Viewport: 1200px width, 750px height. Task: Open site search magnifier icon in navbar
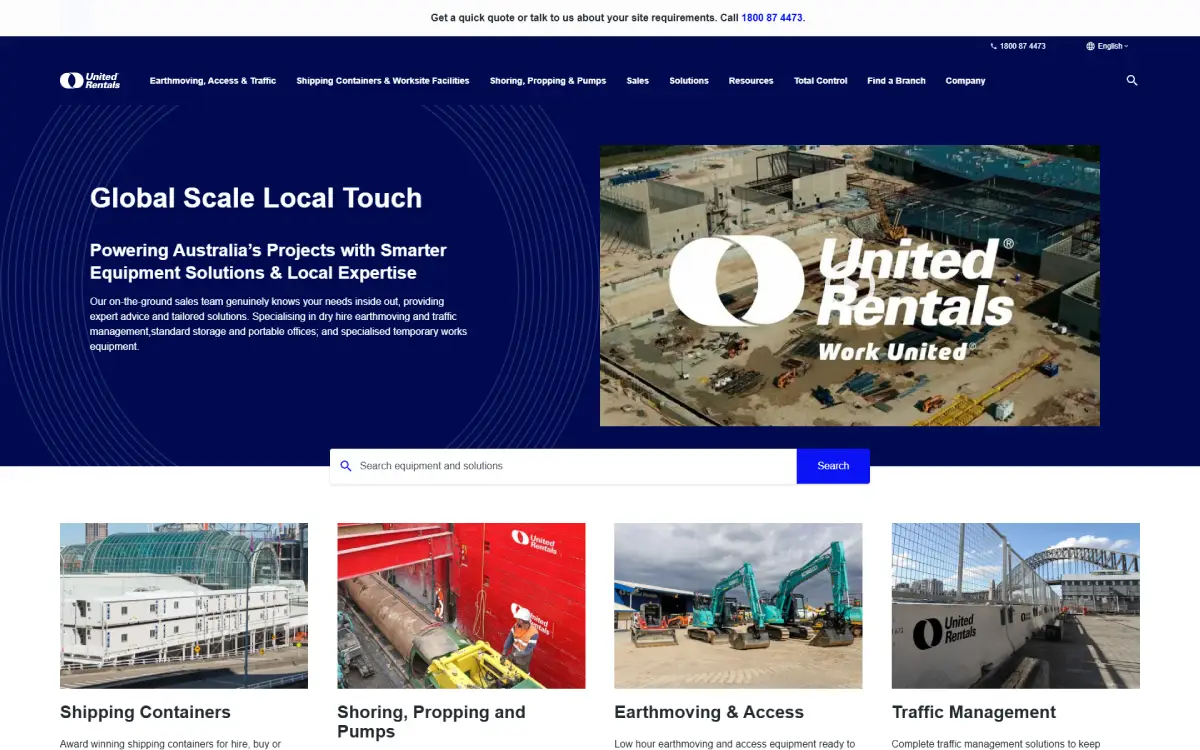click(x=1132, y=80)
